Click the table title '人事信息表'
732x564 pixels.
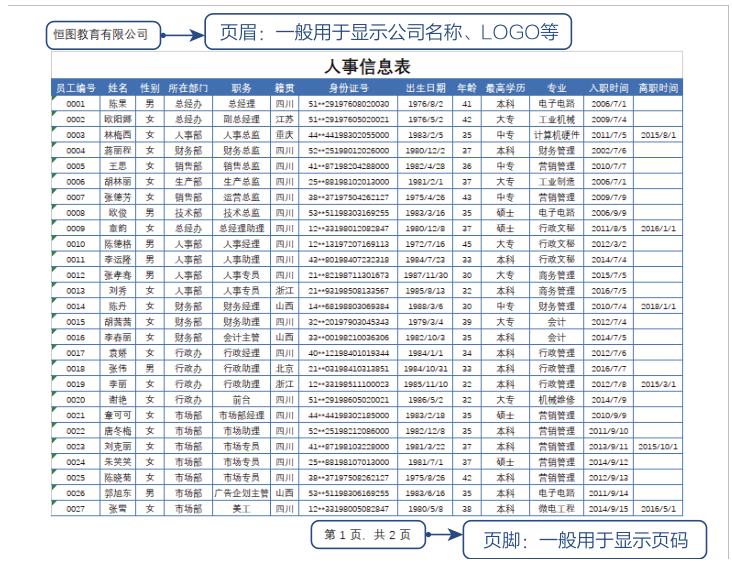367,67
